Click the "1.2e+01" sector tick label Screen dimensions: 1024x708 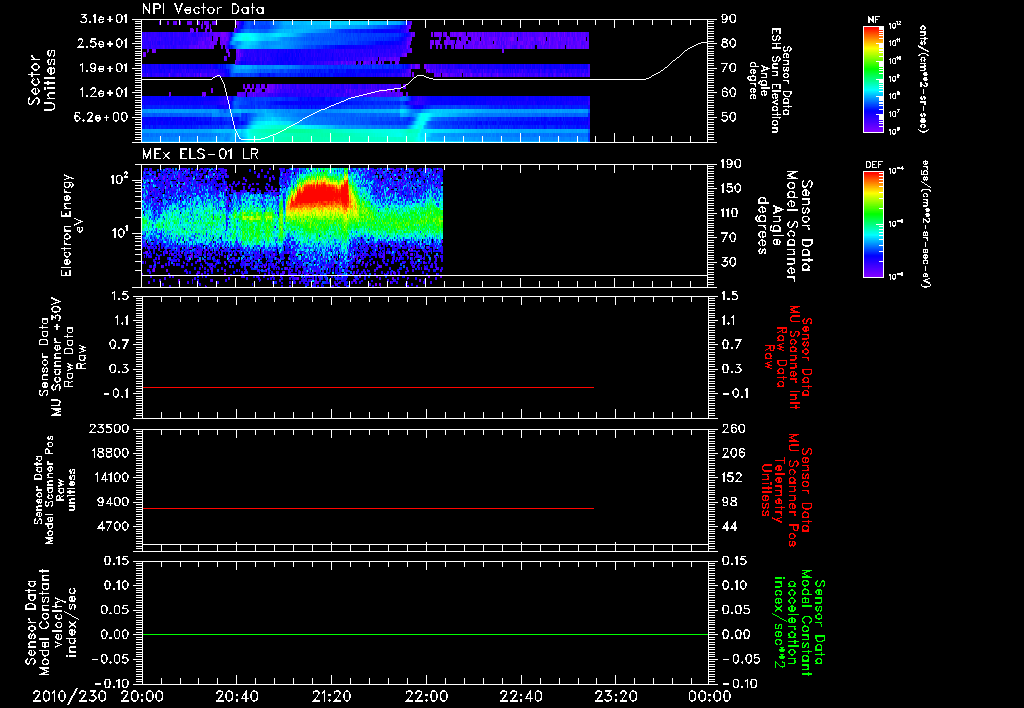tap(104, 93)
